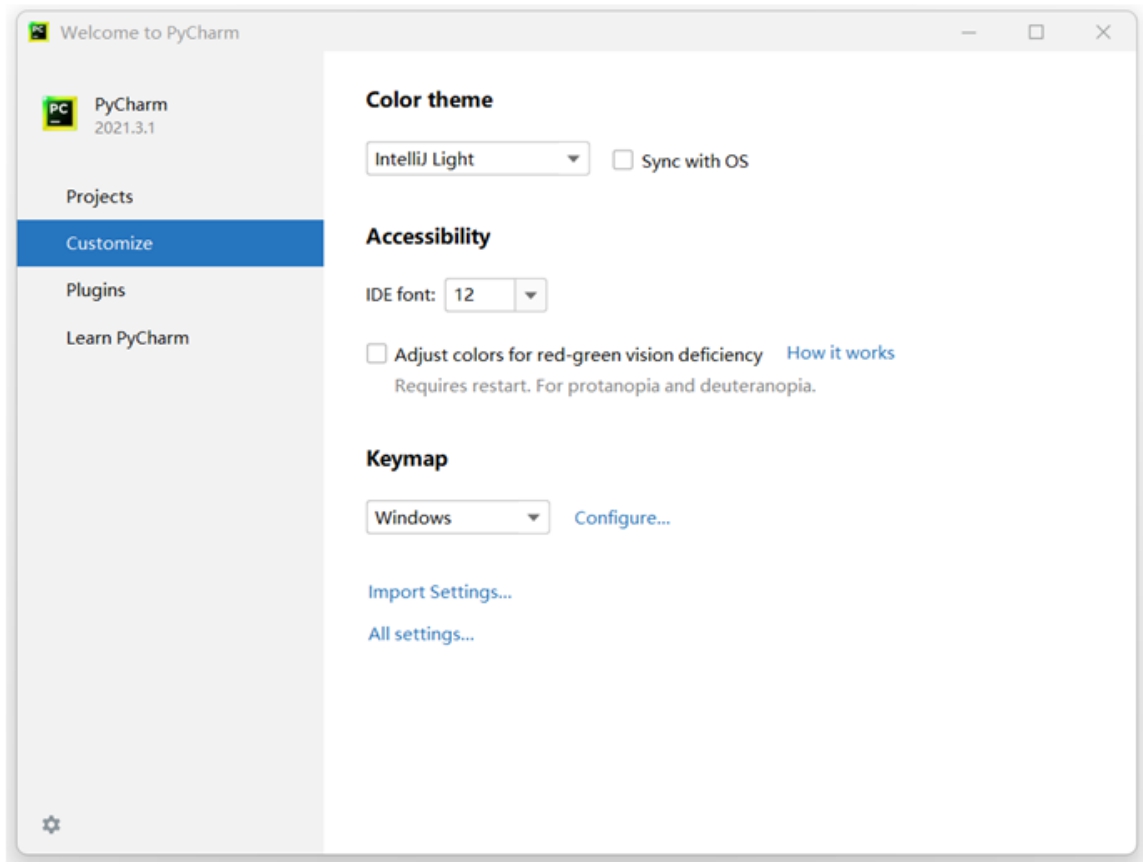
Task: Click the PyCharm icon in the title bar
Action: (x=38, y=32)
